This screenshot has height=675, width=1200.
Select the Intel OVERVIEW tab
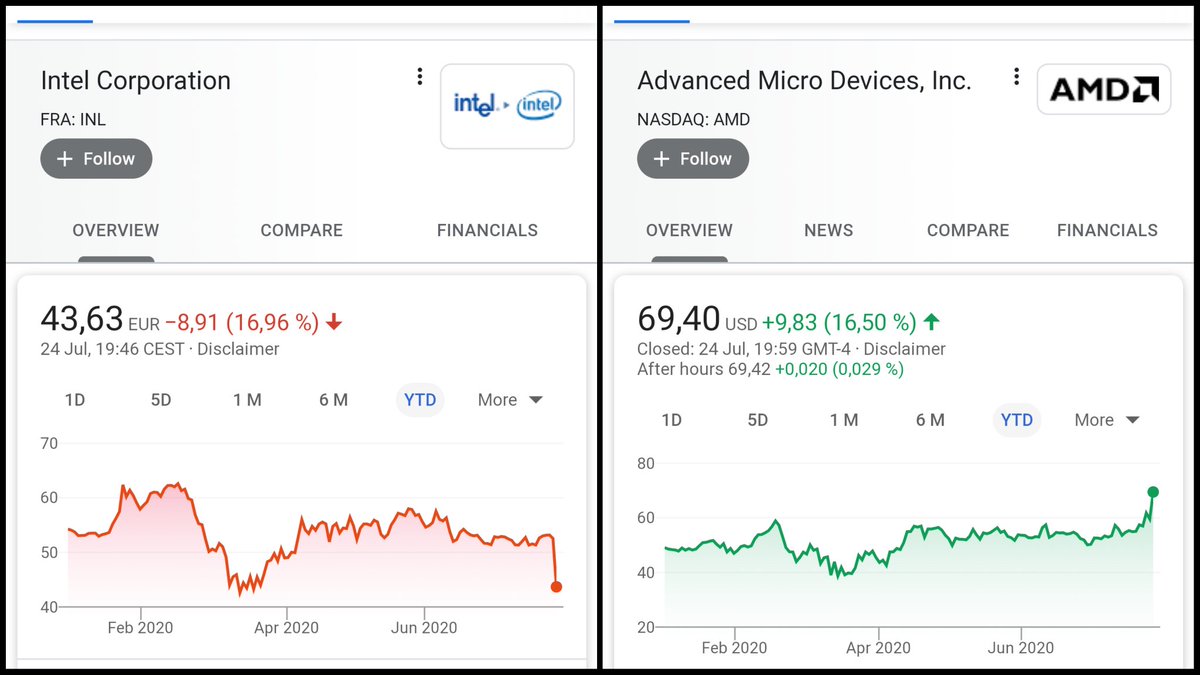116,230
